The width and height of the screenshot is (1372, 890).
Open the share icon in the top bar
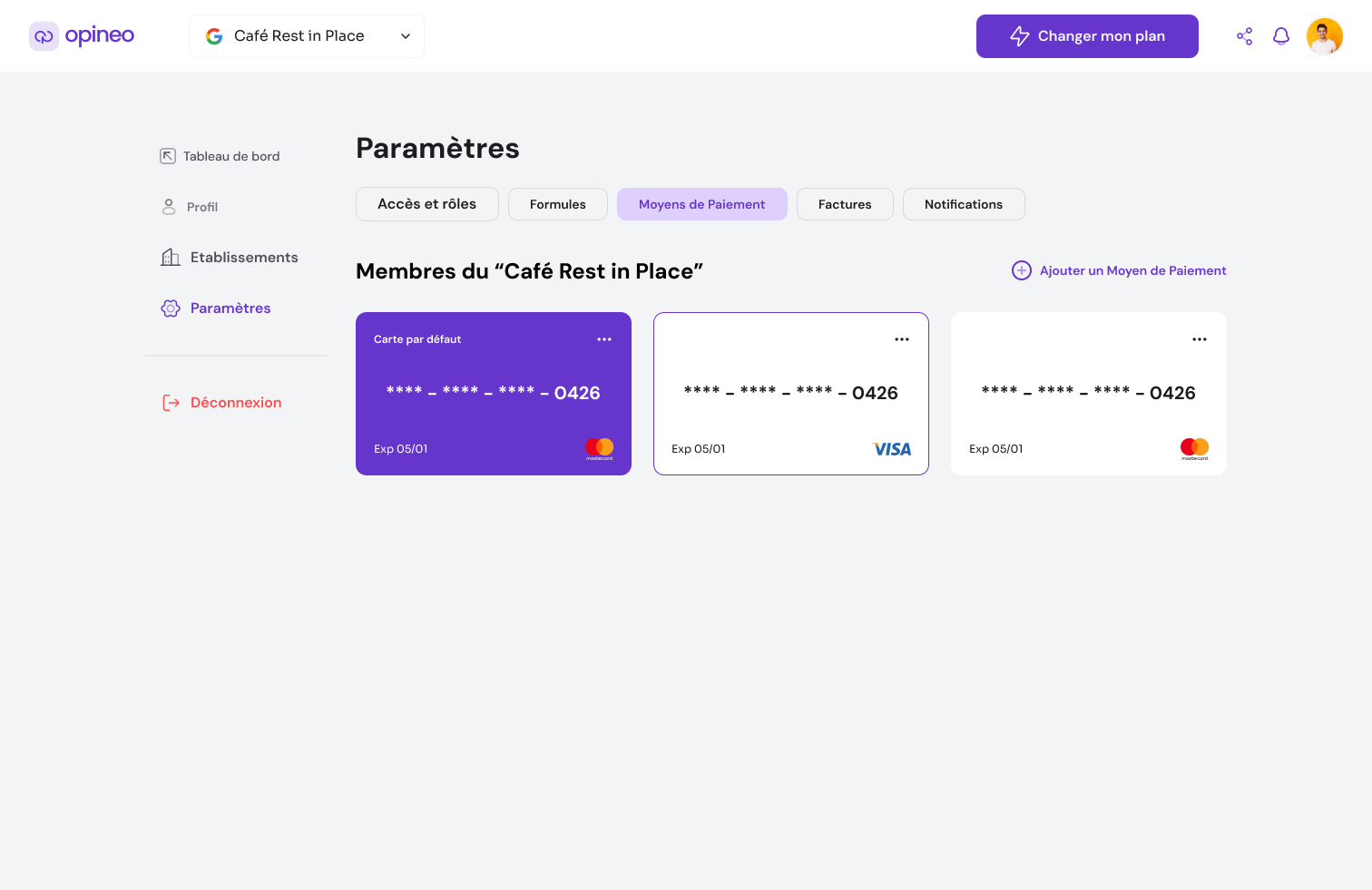tap(1244, 35)
